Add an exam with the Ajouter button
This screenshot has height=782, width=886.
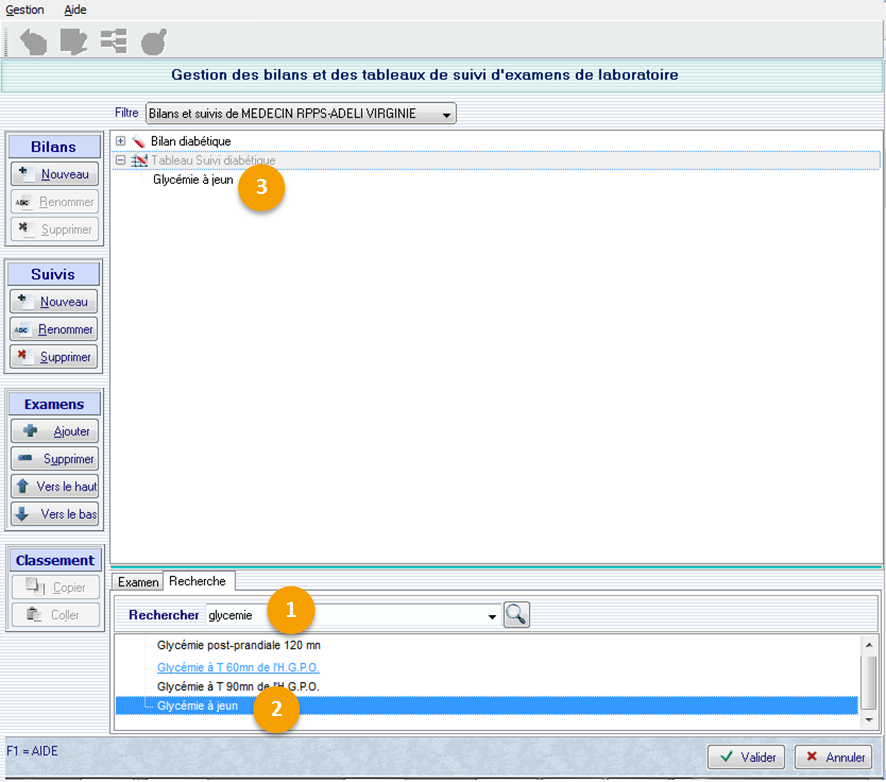(55, 432)
